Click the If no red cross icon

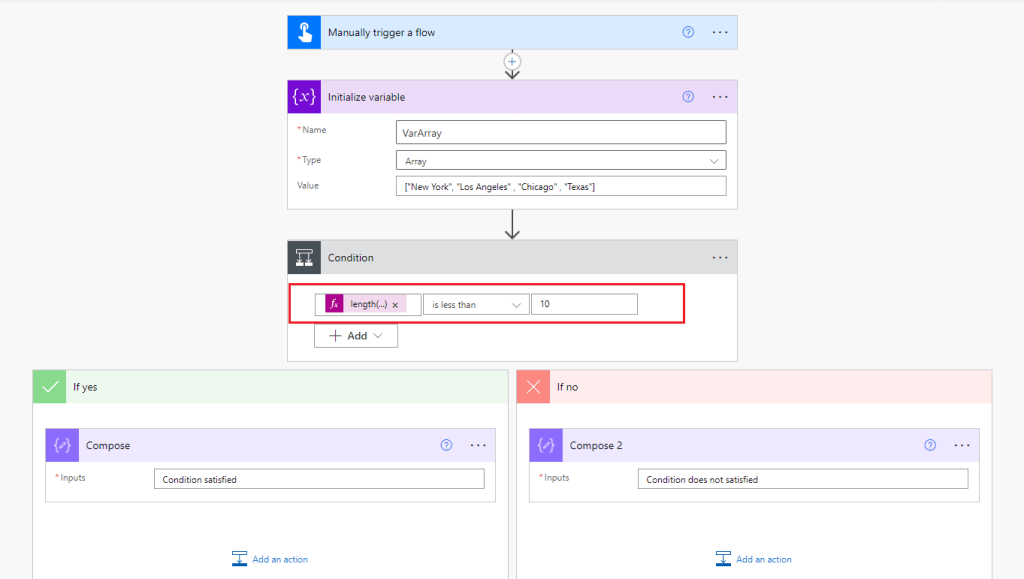click(x=534, y=386)
